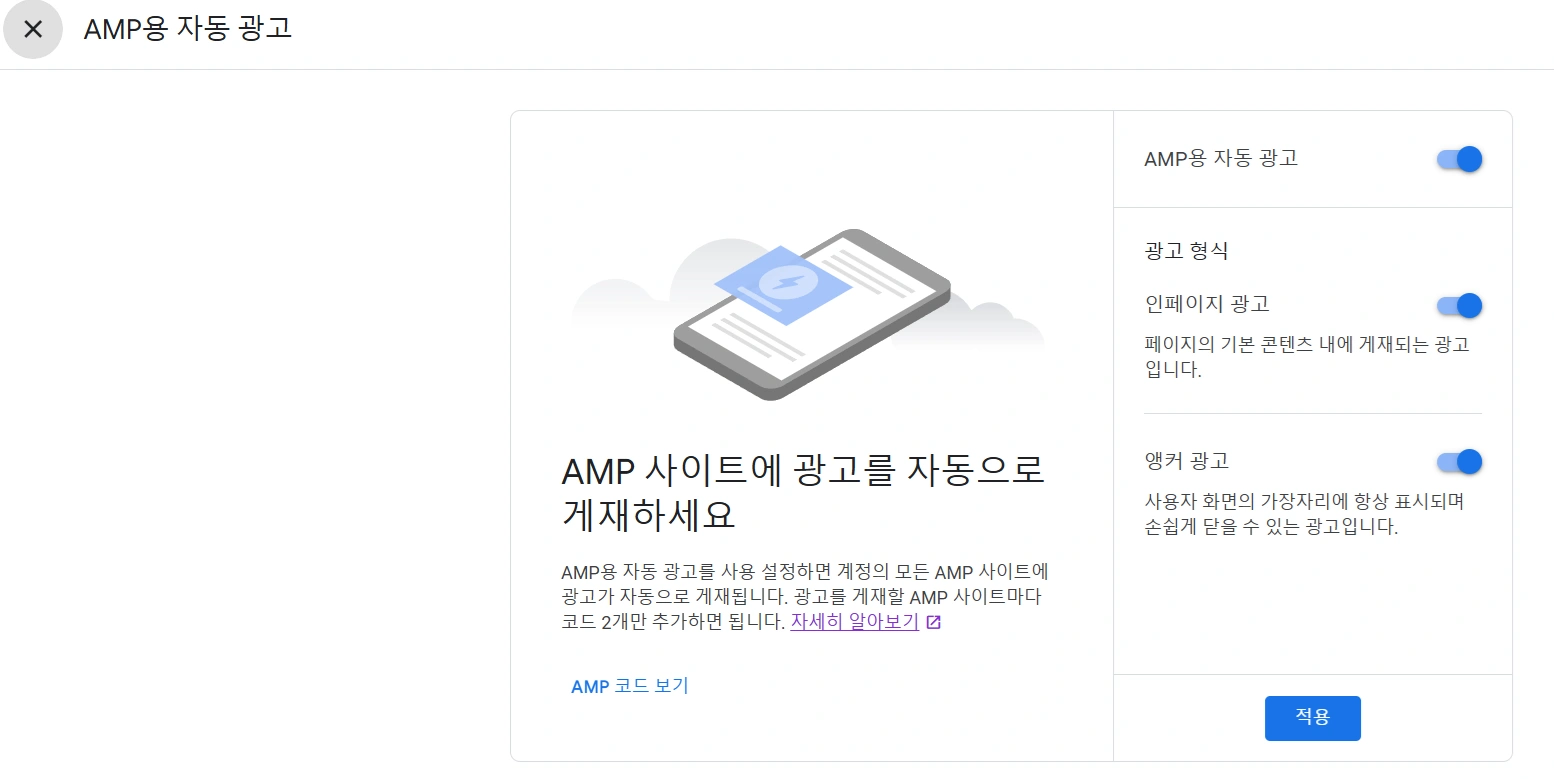Turn off the 앵커 광고 switch

point(1459,461)
